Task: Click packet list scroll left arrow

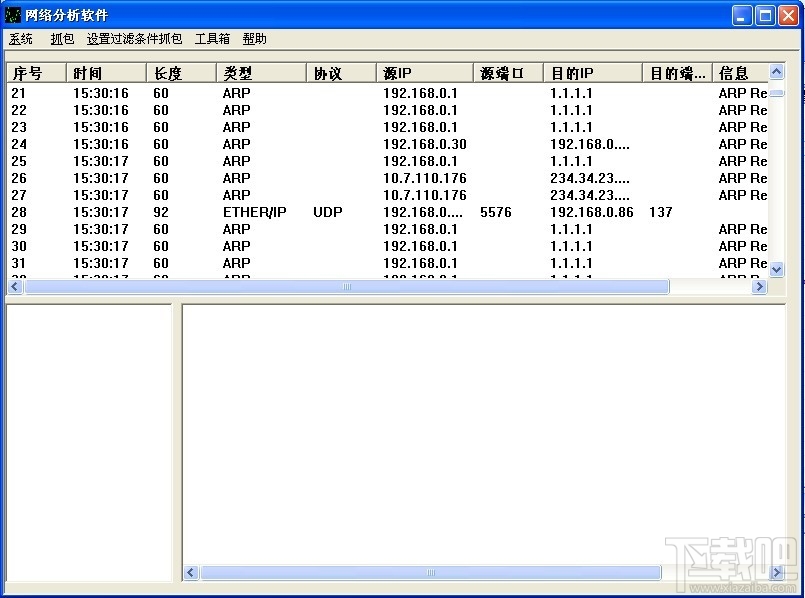Action: 15,286
